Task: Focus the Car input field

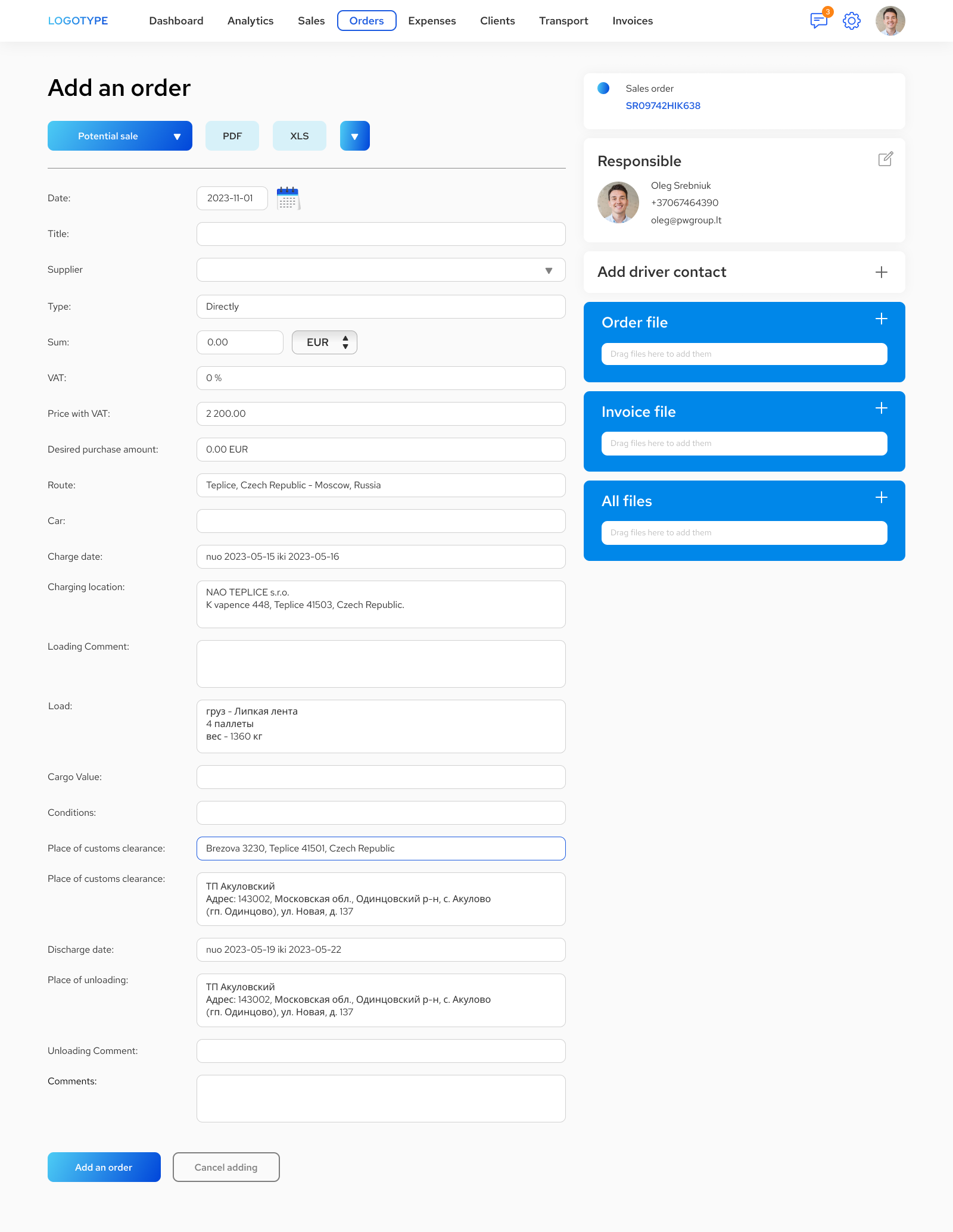Action: coord(381,521)
